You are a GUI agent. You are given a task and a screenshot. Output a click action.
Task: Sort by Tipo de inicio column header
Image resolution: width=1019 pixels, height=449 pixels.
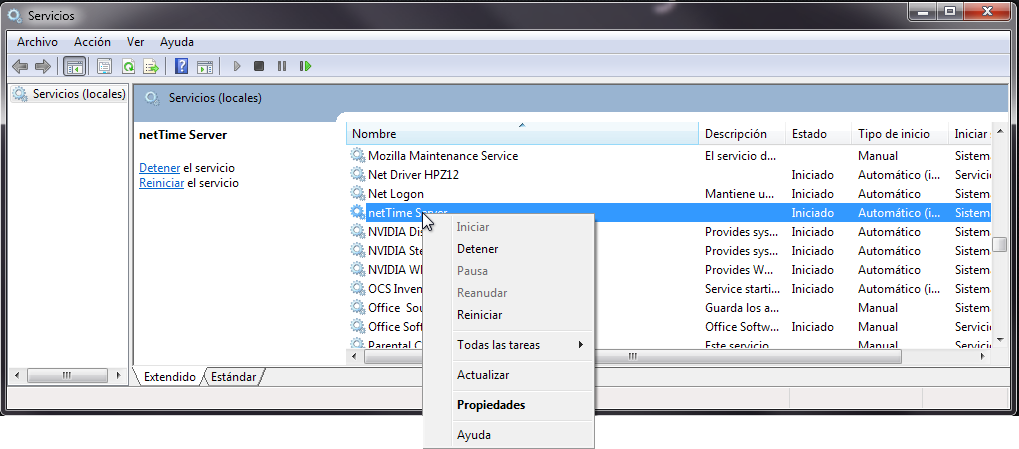tap(899, 134)
